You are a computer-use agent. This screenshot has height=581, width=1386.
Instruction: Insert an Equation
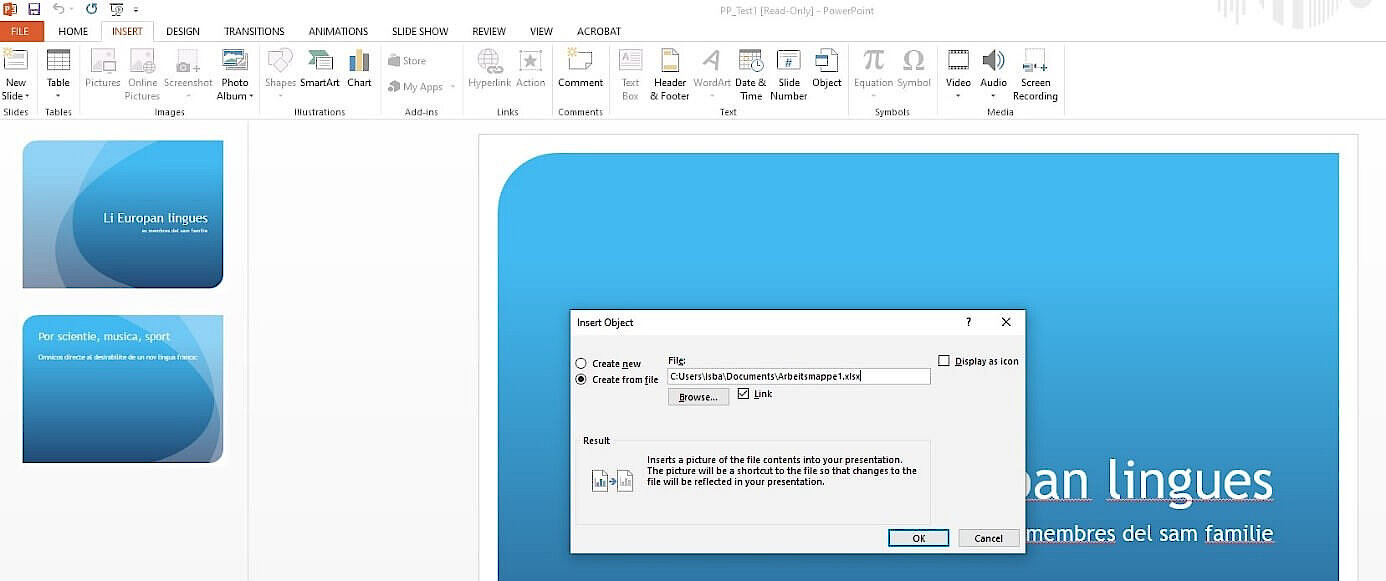tap(872, 70)
